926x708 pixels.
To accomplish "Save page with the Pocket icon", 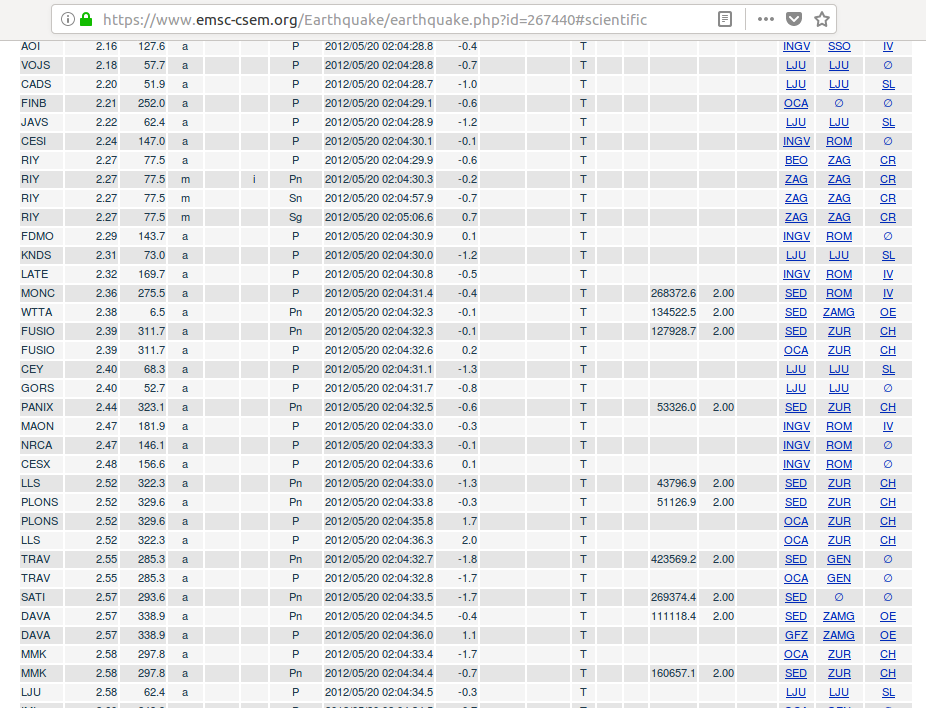I will pyautogui.click(x=793, y=19).
